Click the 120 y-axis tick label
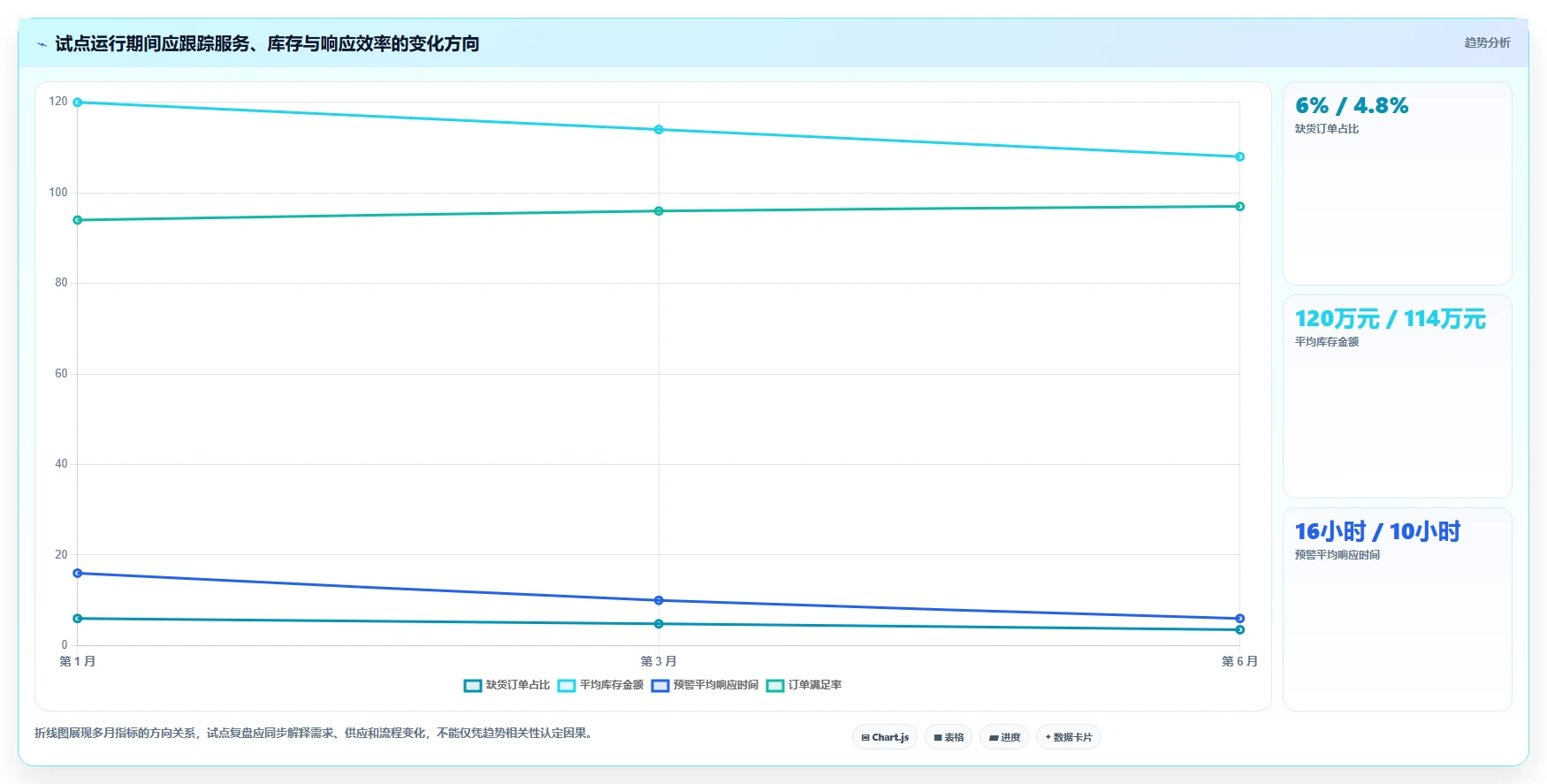Screen dimensions: 1547x784 (x=58, y=102)
